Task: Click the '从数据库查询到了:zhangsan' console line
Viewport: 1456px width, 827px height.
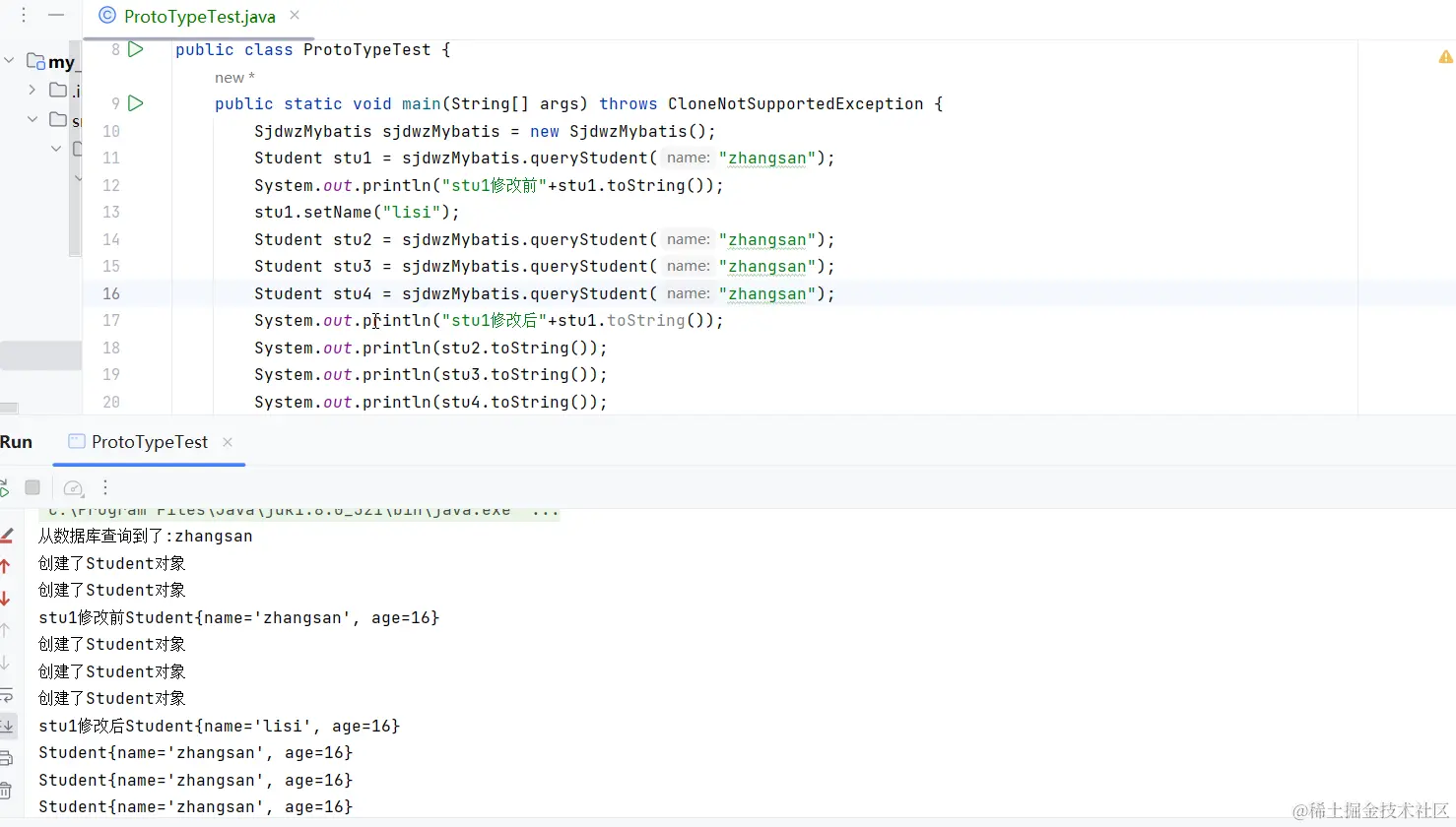Action: [146, 536]
